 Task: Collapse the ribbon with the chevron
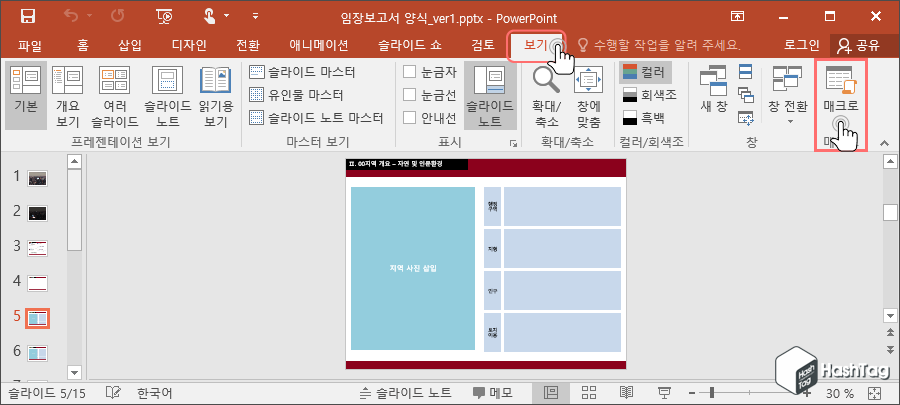point(885,143)
